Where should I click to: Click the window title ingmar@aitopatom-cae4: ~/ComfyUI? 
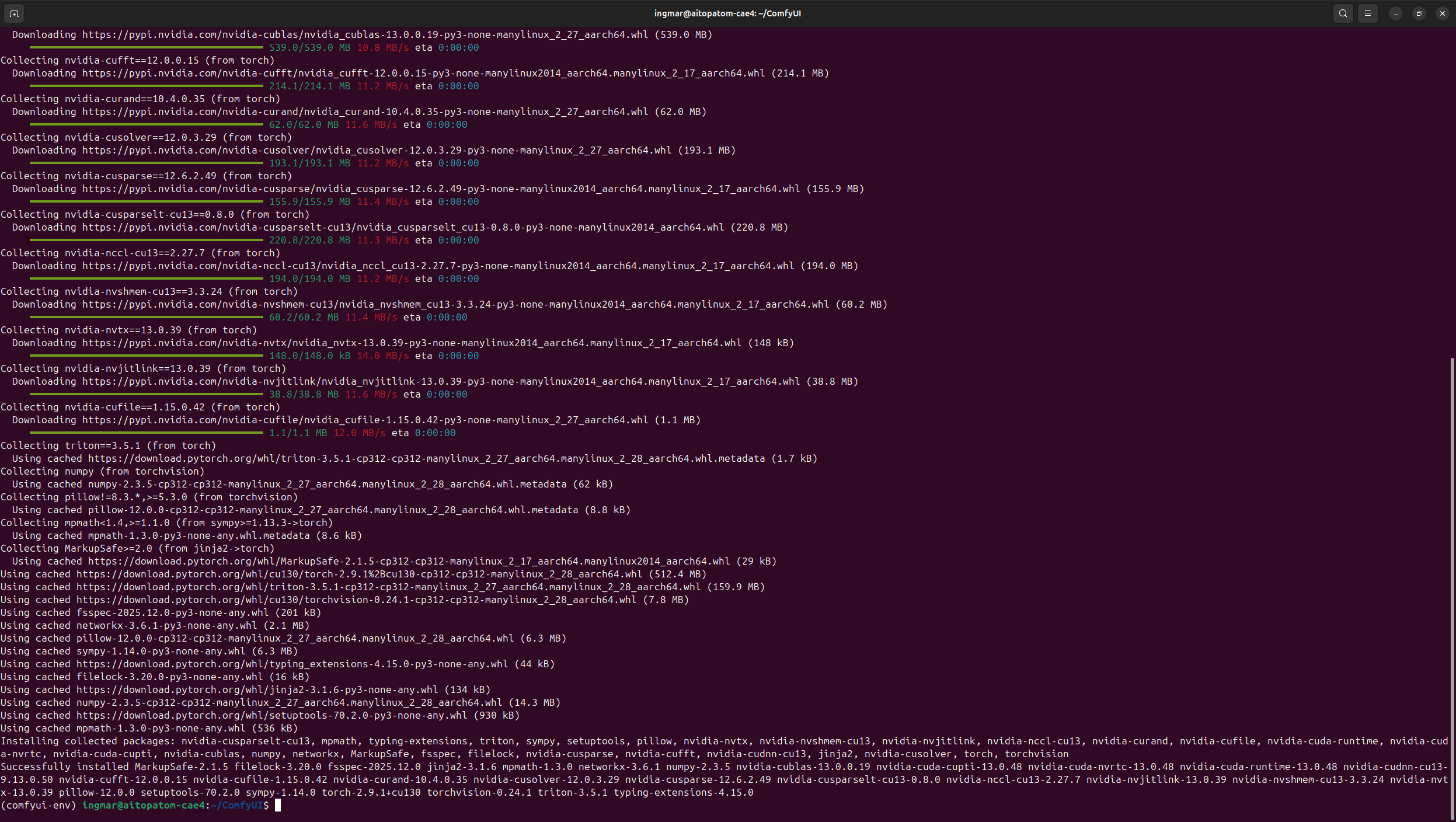727,13
